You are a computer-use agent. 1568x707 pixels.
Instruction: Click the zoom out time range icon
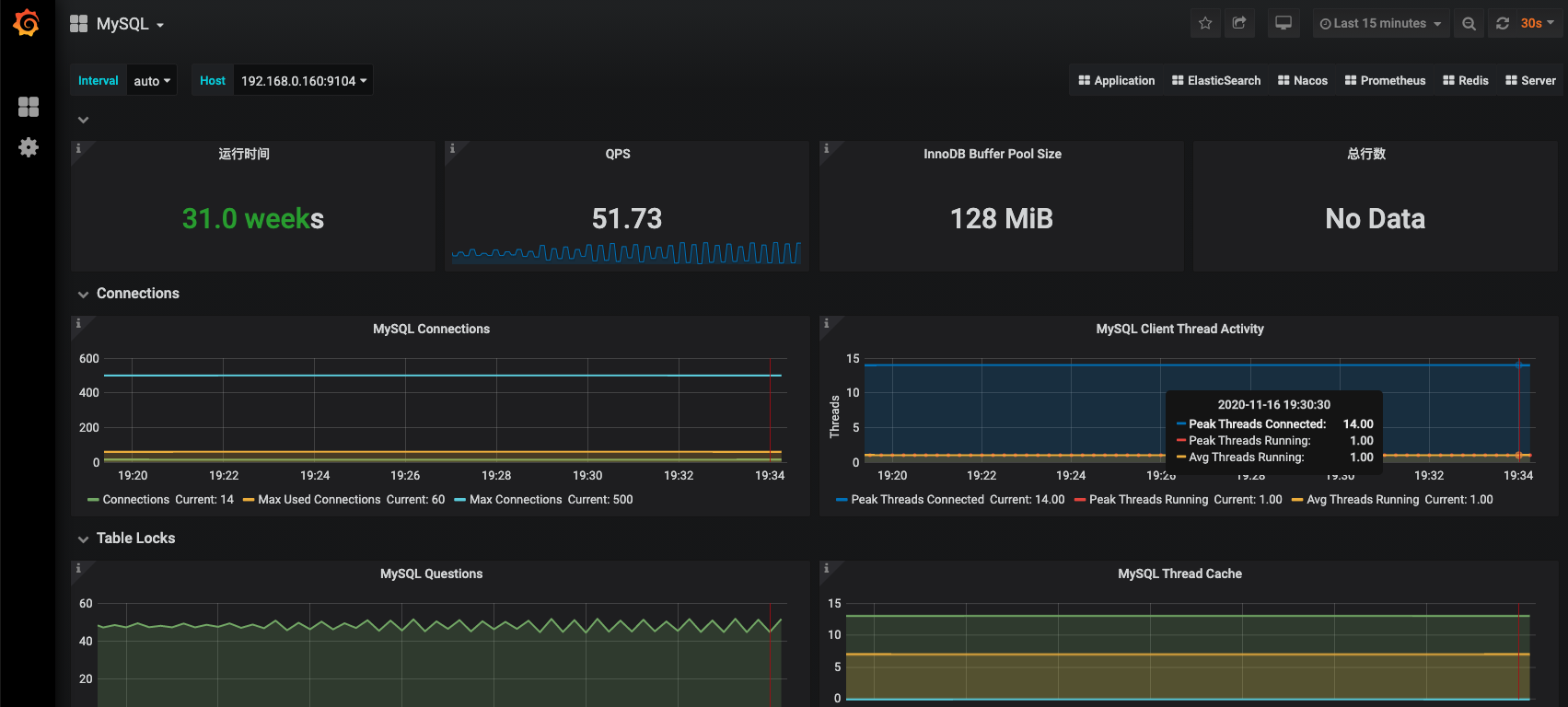pyautogui.click(x=1469, y=23)
